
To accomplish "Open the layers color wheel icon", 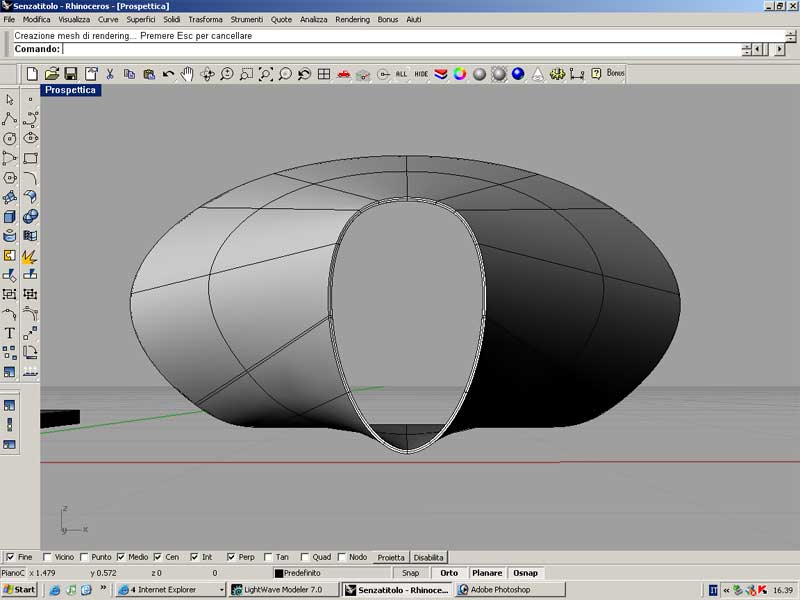I will click(459, 73).
